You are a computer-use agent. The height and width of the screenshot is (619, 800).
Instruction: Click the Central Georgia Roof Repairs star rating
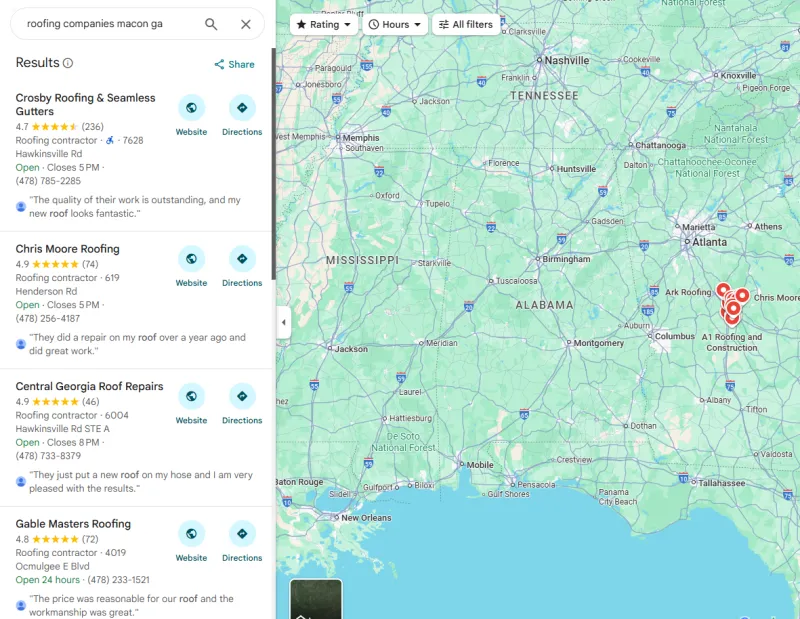55,402
